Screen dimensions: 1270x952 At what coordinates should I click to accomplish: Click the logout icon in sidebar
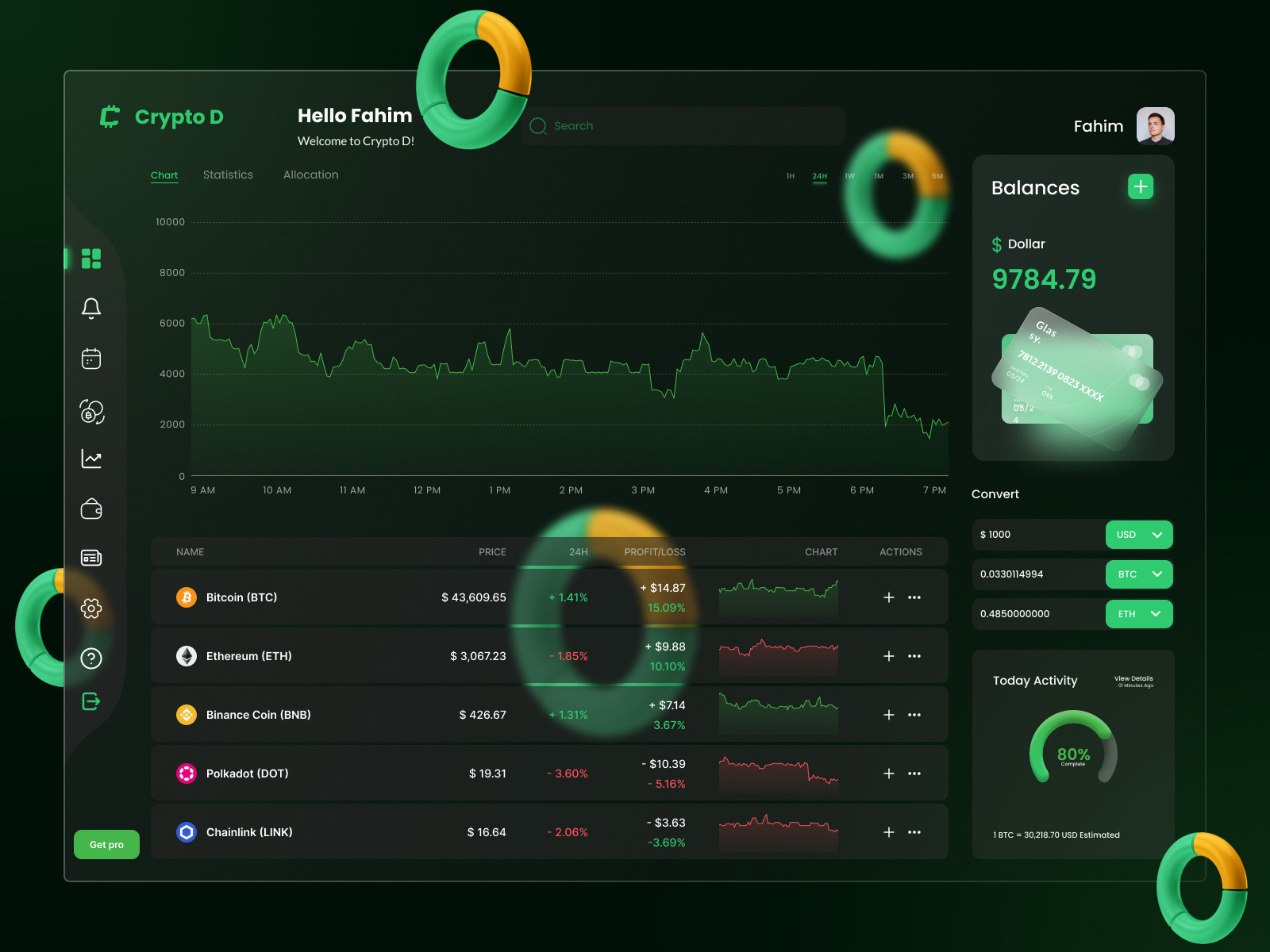click(91, 701)
